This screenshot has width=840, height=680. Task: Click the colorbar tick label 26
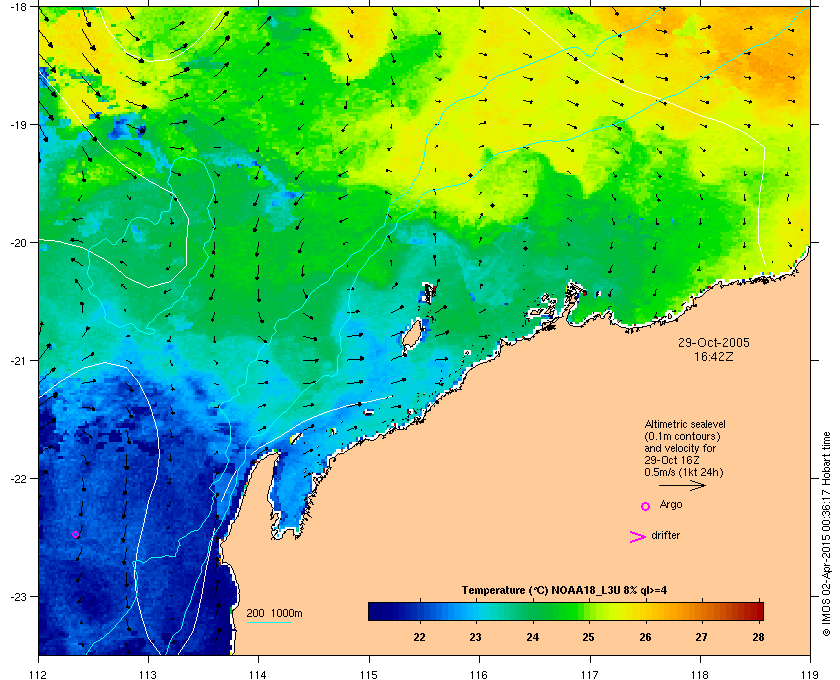645,637
